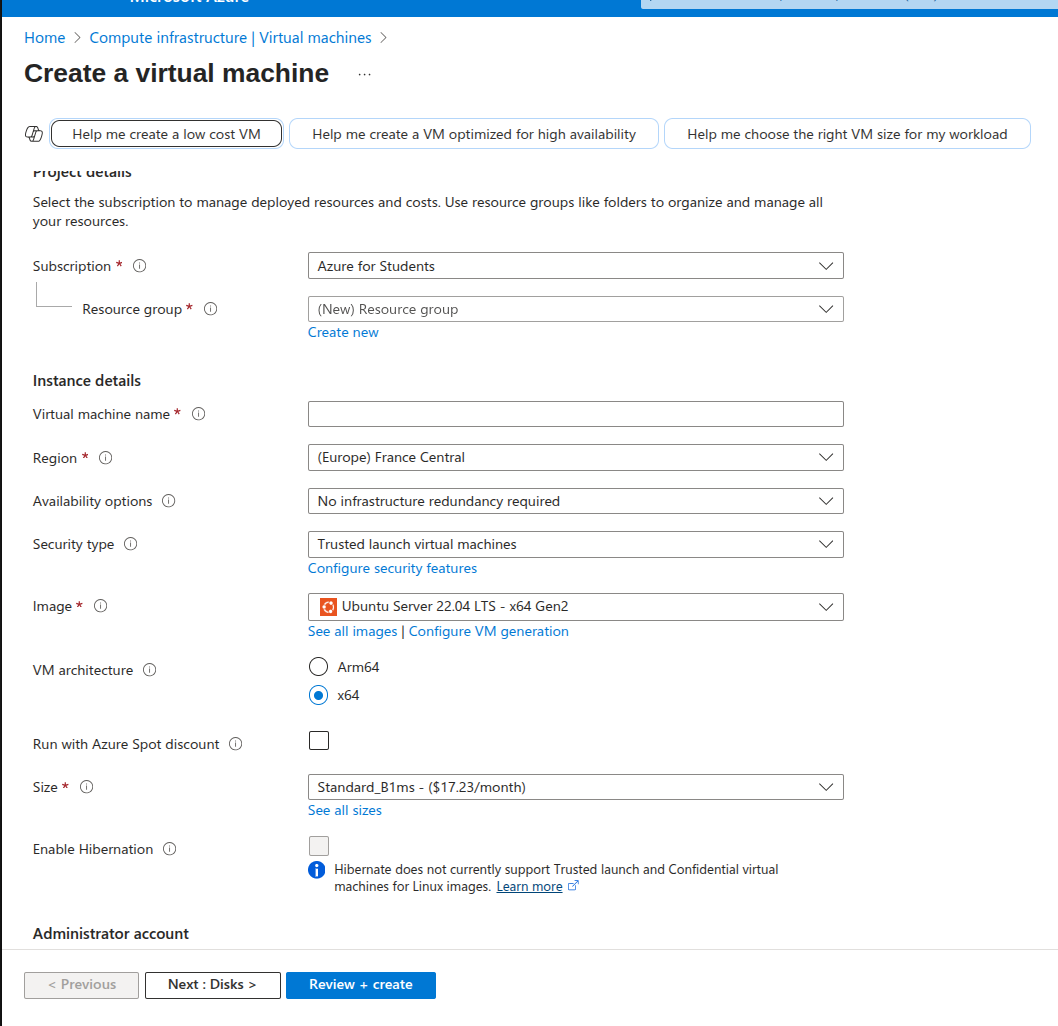Select the Arm64 architecture radio button
The image size is (1058, 1026).
point(318,667)
